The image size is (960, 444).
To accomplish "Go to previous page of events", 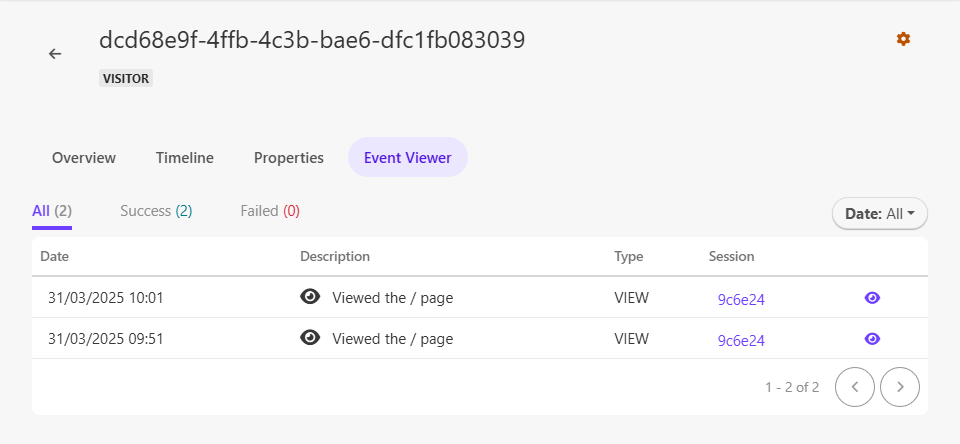I will pos(854,386).
